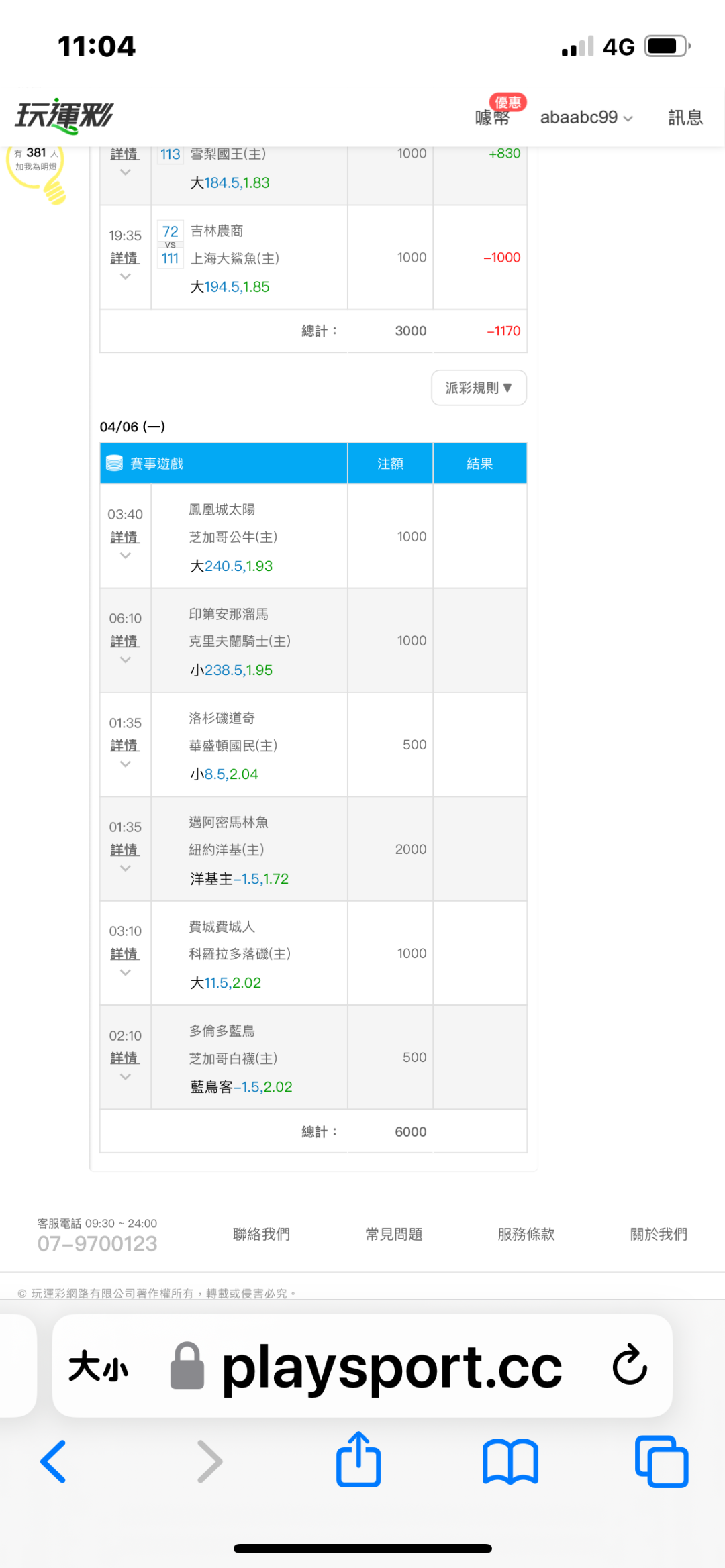
Task: Open the abaabc99 account dropdown
Action: coord(586,117)
